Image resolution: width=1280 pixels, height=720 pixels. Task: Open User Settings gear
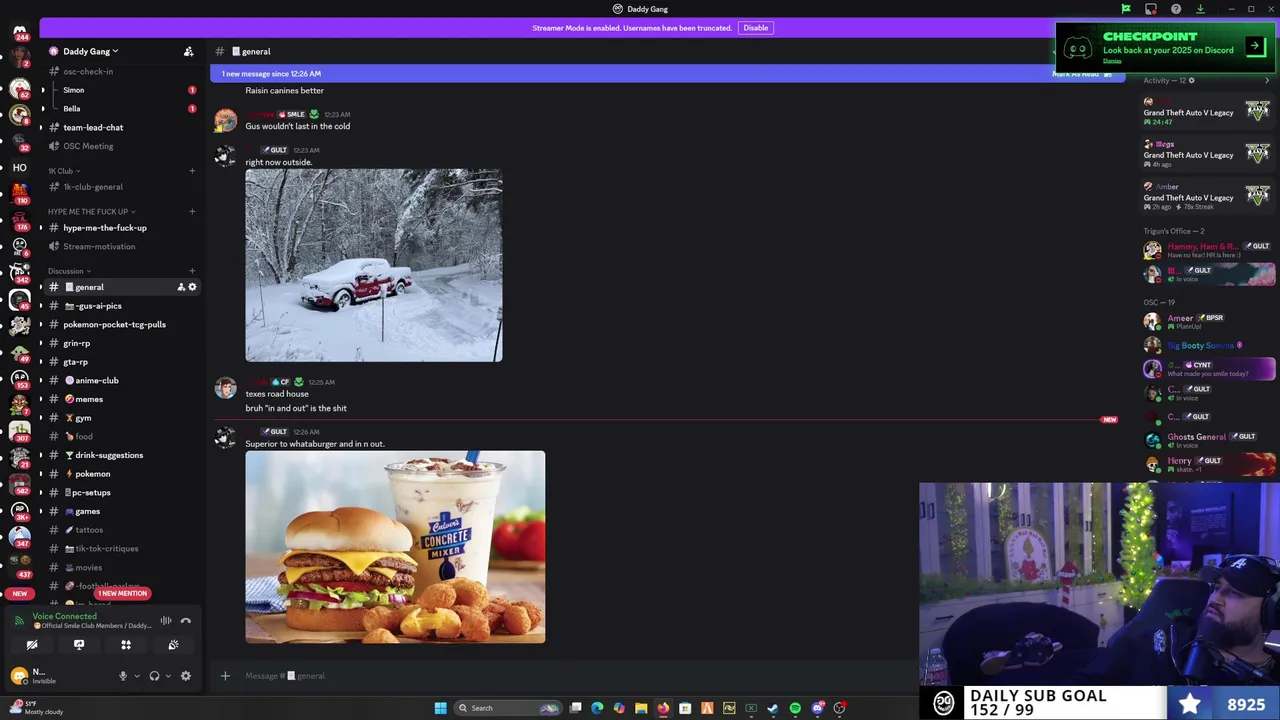coord(185,676)
